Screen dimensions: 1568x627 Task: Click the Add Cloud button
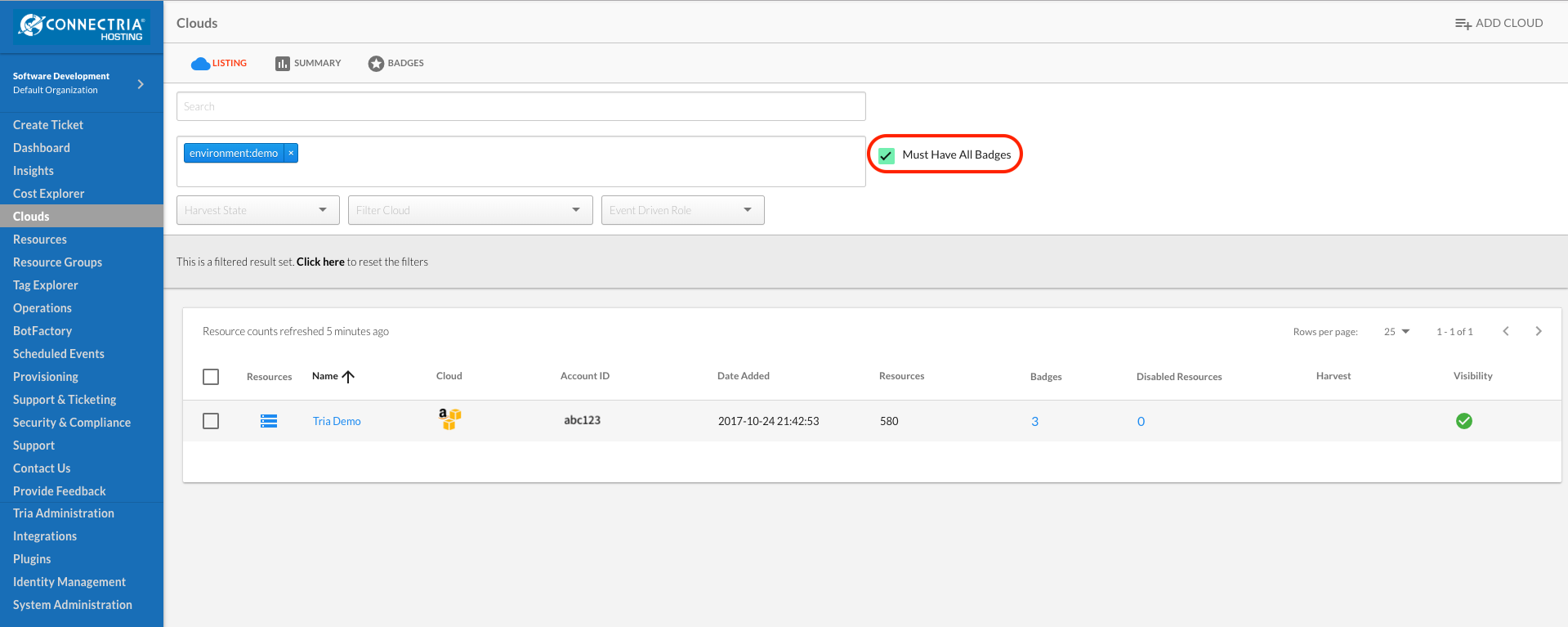[x=1499, y=23]
